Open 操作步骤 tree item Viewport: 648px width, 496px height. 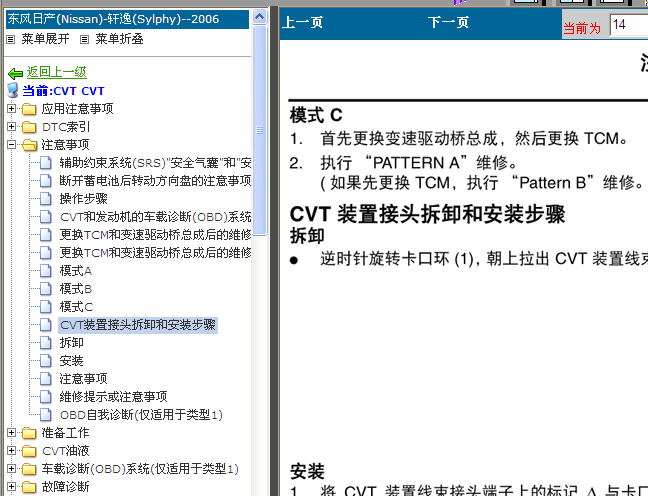point(83,199)
